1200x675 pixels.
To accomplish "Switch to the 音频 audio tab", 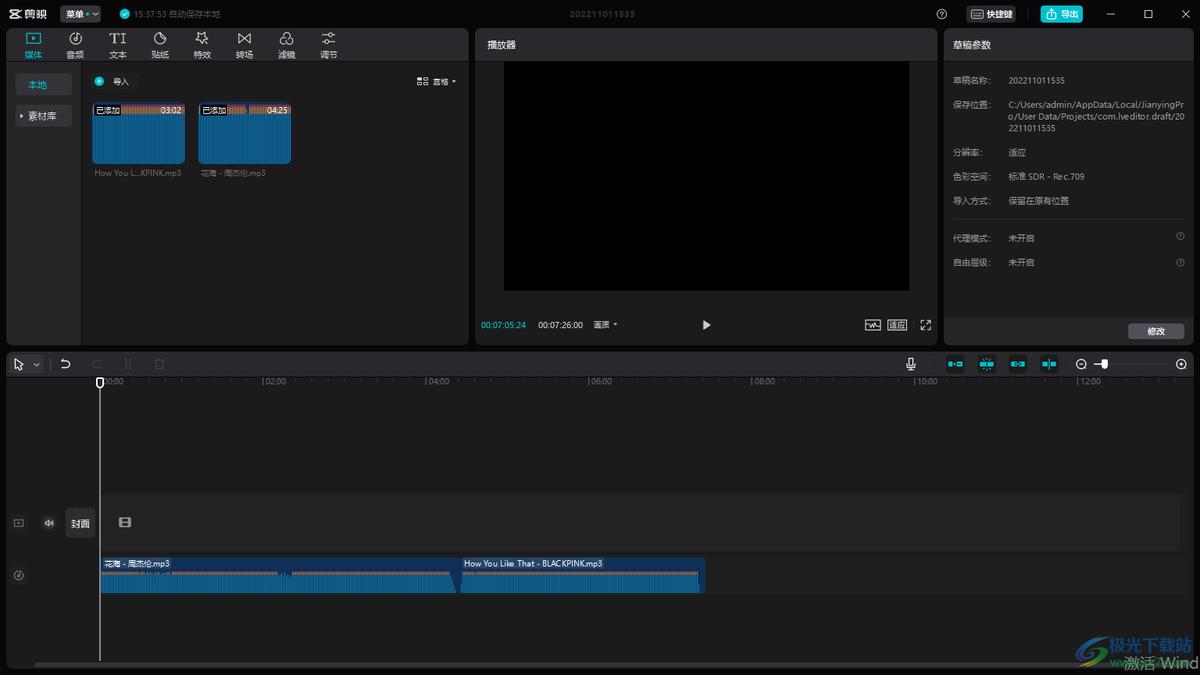I will pos(75,44).
